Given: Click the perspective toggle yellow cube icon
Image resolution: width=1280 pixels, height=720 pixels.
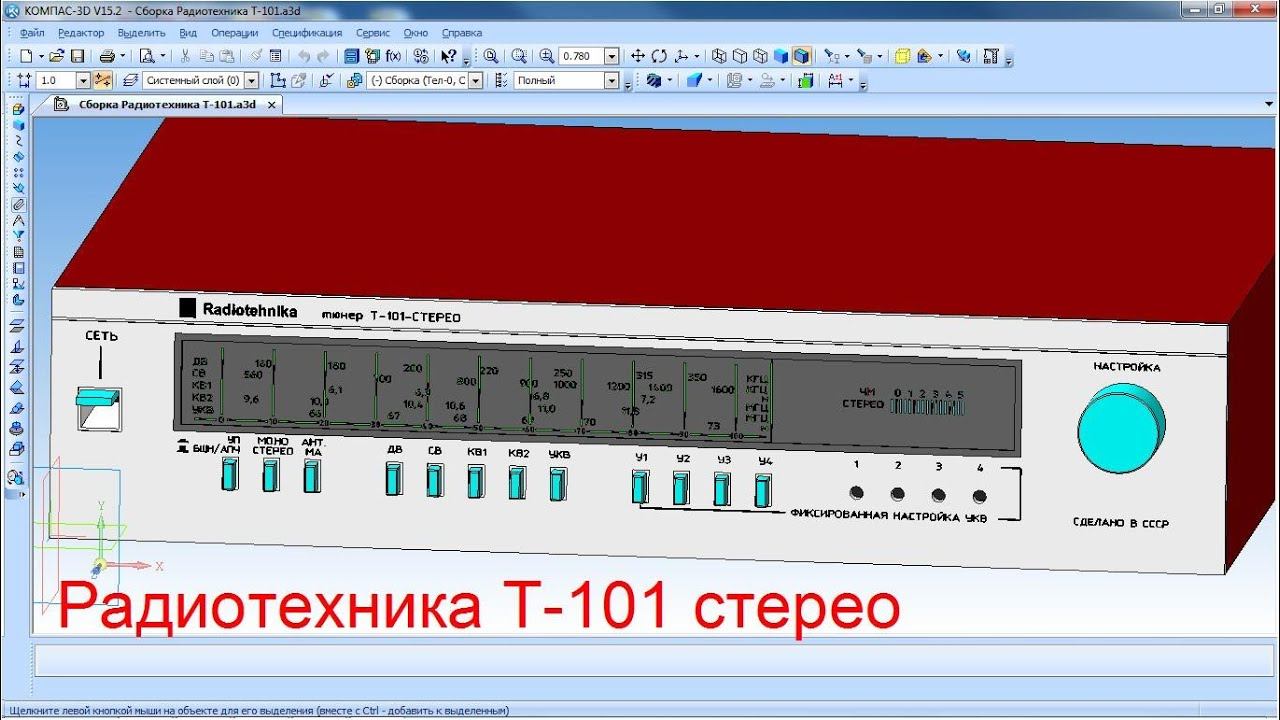Looking at the screenshot, I should click(x=903, y=56).
